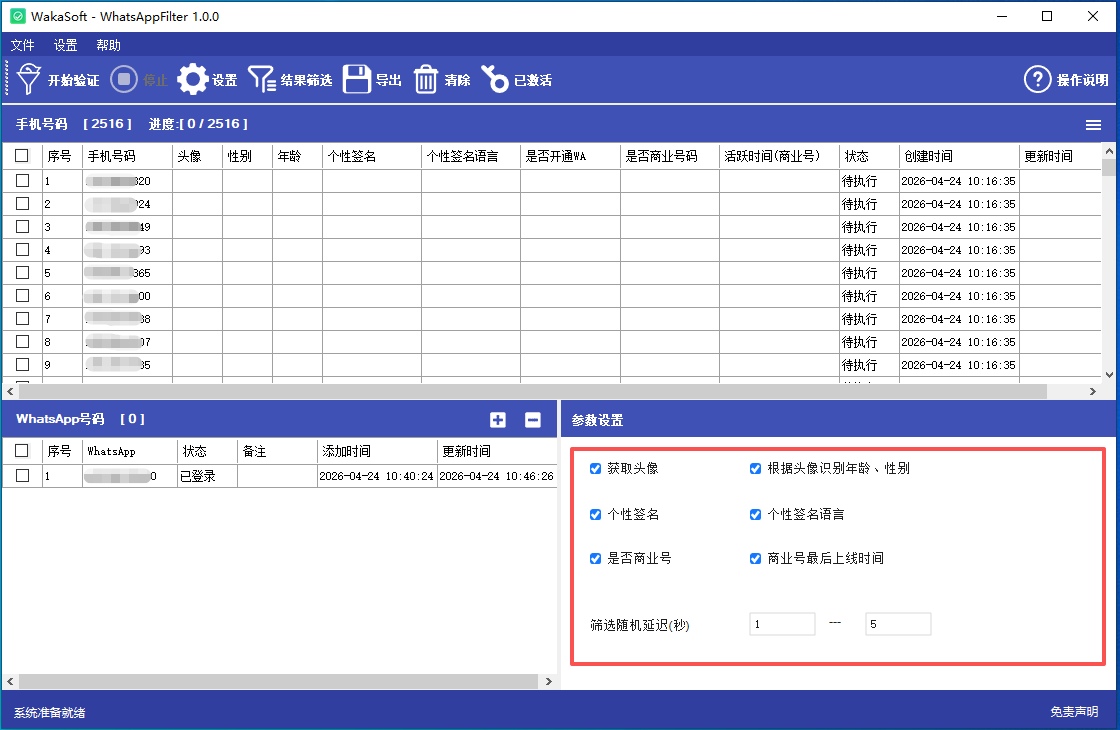The image size is (1120, 730).
Task: Open 结果筛选 result filter icon
Action: [x=262, y=80]
